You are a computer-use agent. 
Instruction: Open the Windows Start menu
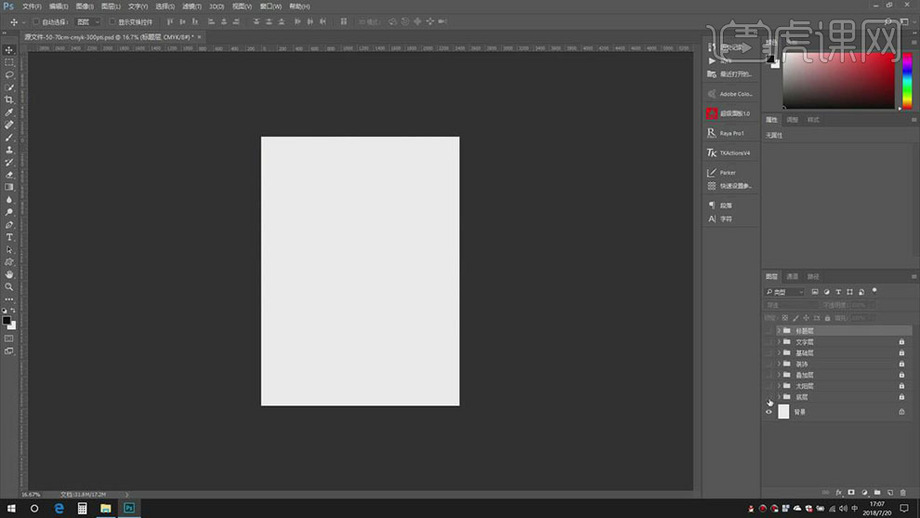click(x=11, y=508)
